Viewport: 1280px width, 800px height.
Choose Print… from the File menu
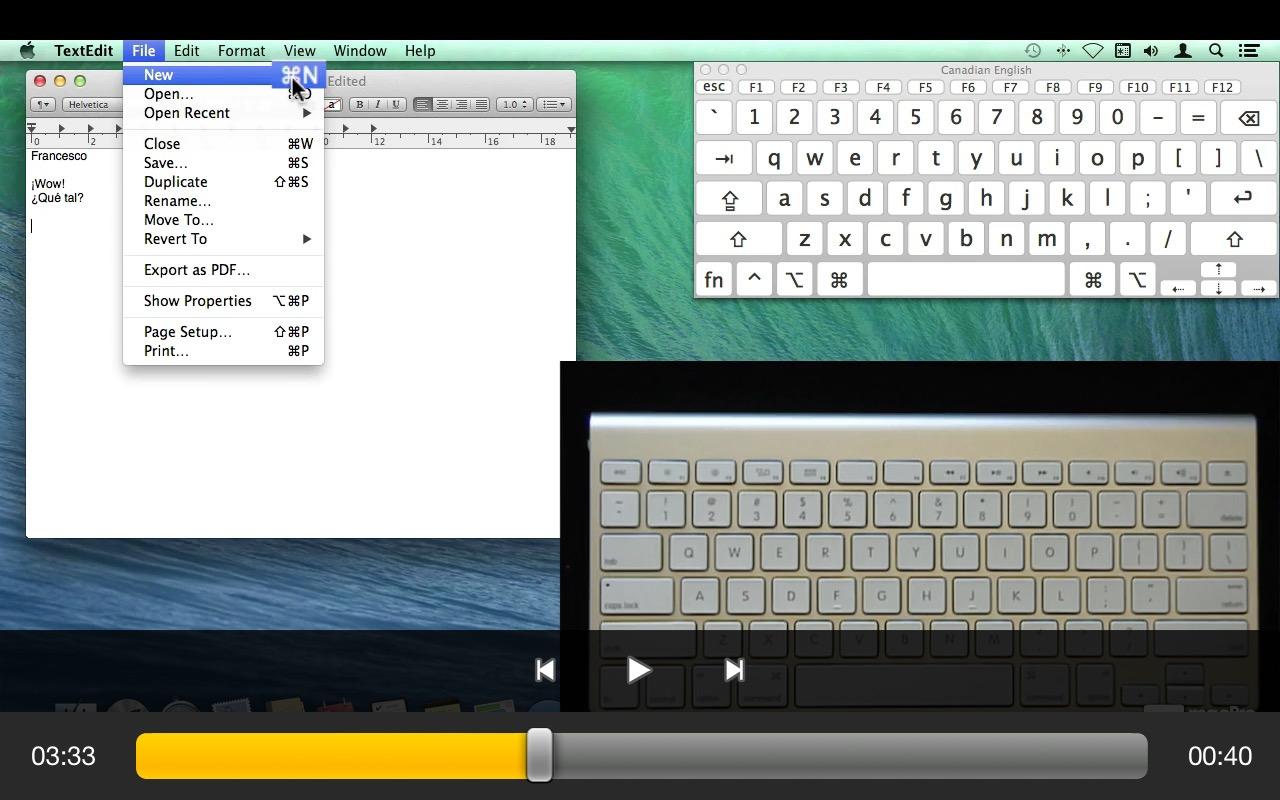coord(223,351)
